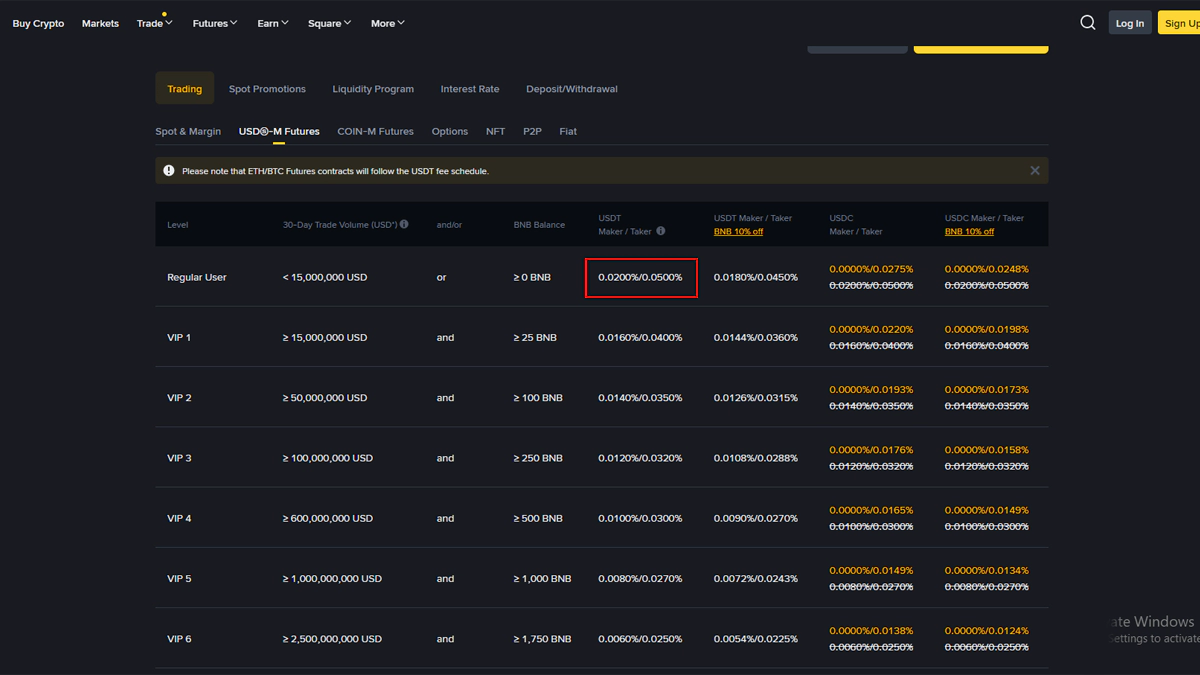Open the Earn dropdown menu
1200x675 pixels.
(272, 23)
